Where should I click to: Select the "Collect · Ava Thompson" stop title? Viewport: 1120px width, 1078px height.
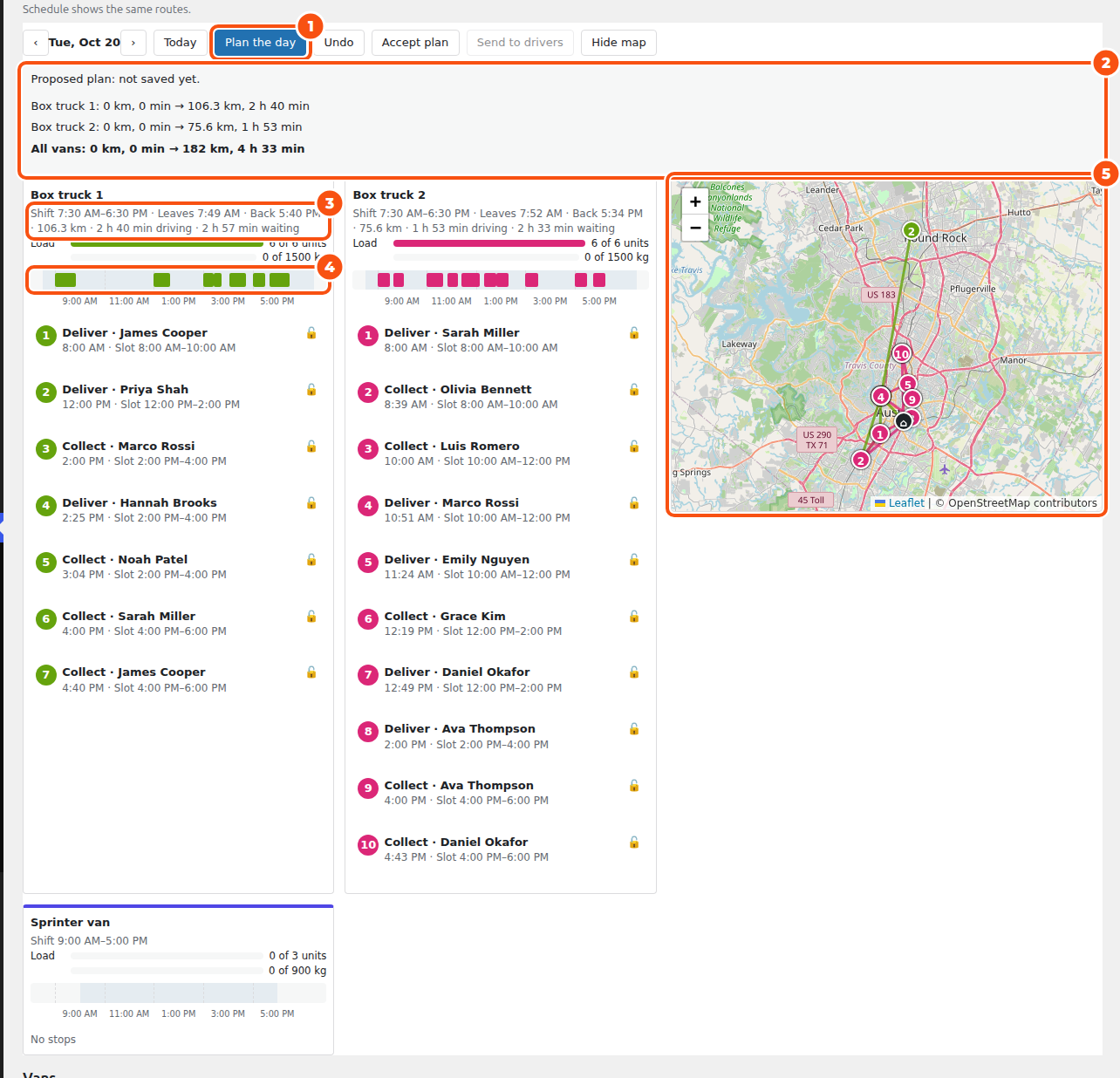(459, 786)
